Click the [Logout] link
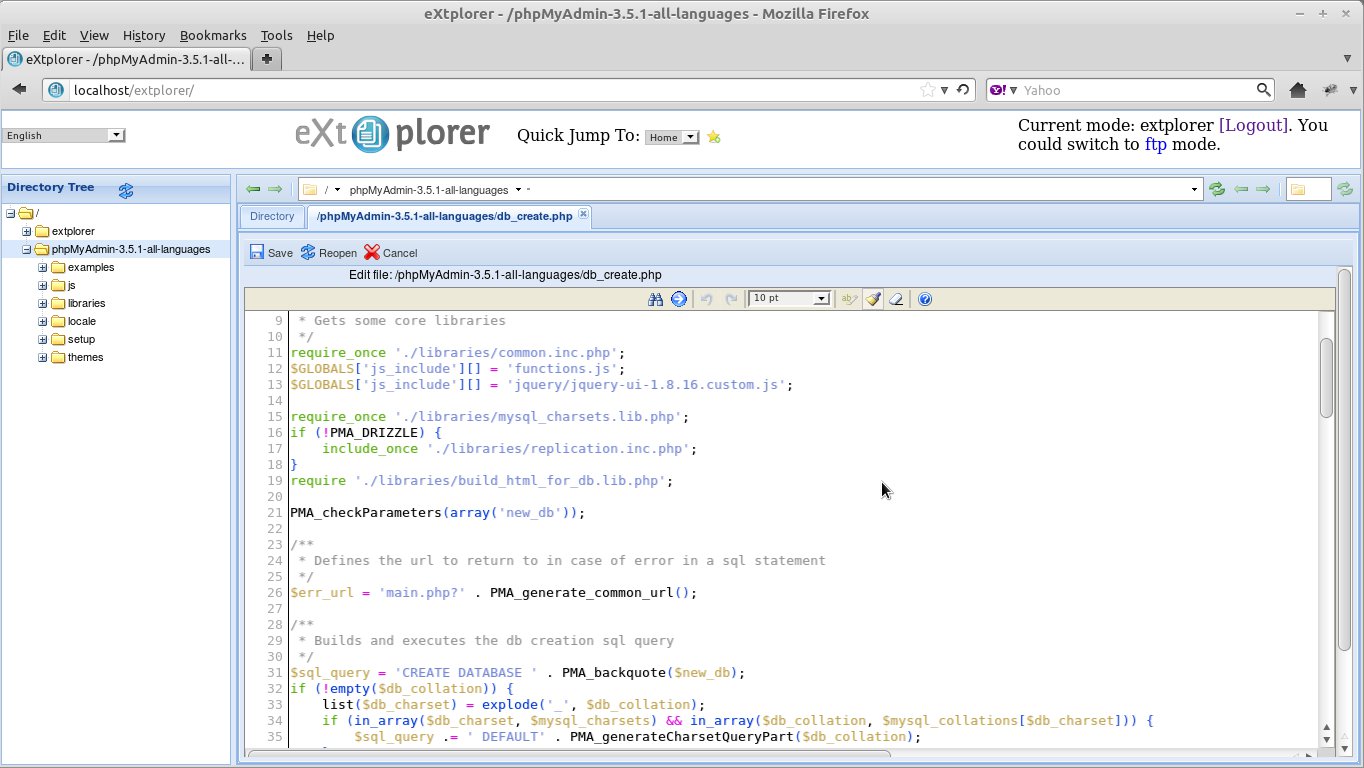The image size is (1364, 768). (1254, 125)
